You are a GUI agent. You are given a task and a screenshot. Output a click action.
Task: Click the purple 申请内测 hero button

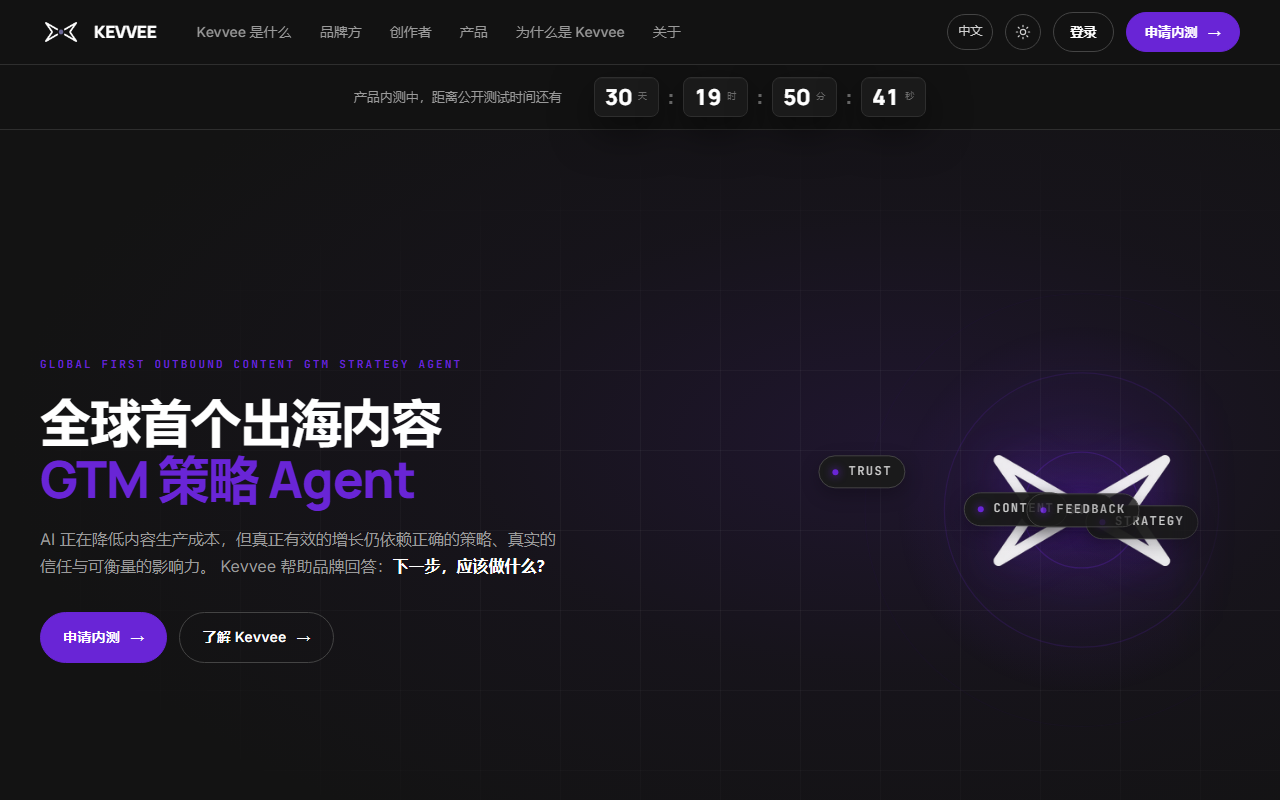coord(103,637)
